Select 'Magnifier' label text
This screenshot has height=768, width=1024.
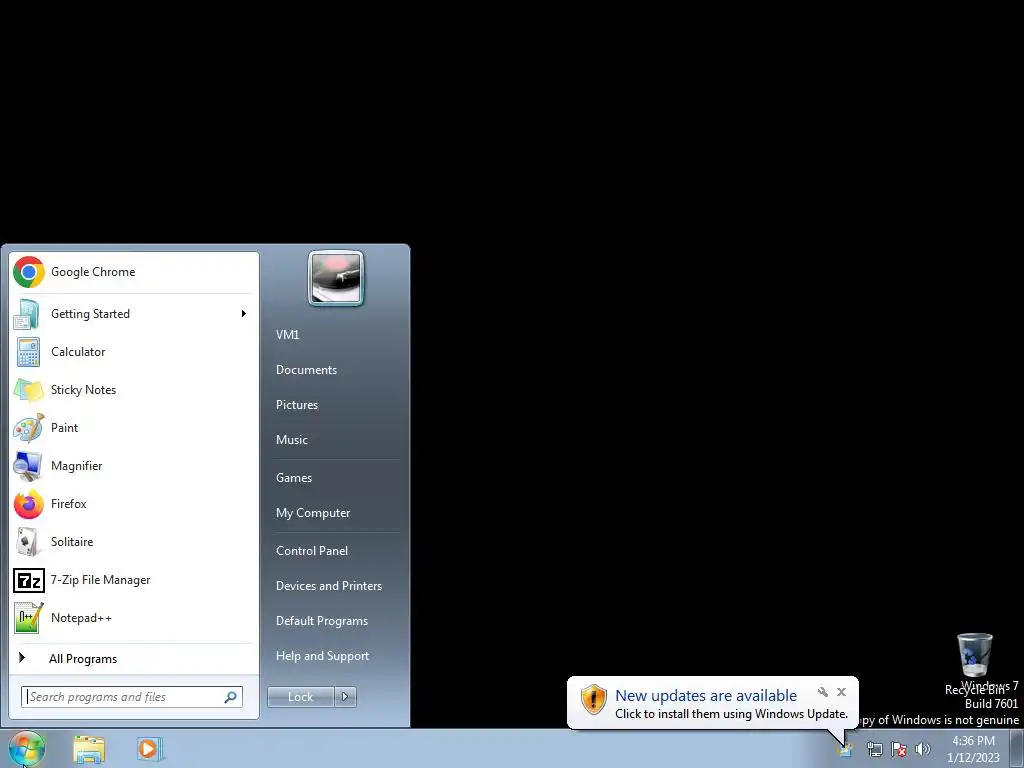coord(76,466)
